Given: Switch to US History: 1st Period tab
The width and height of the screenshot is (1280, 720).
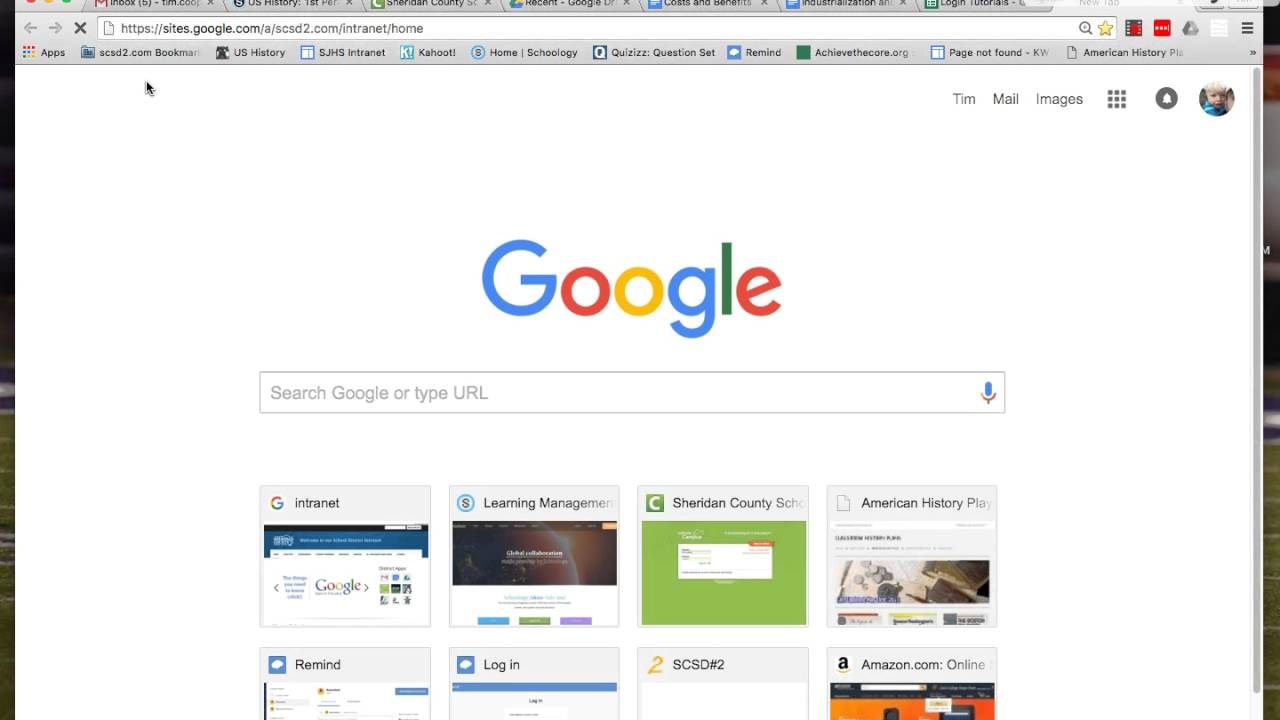Looking at the screenshot, I should (292, 5).
